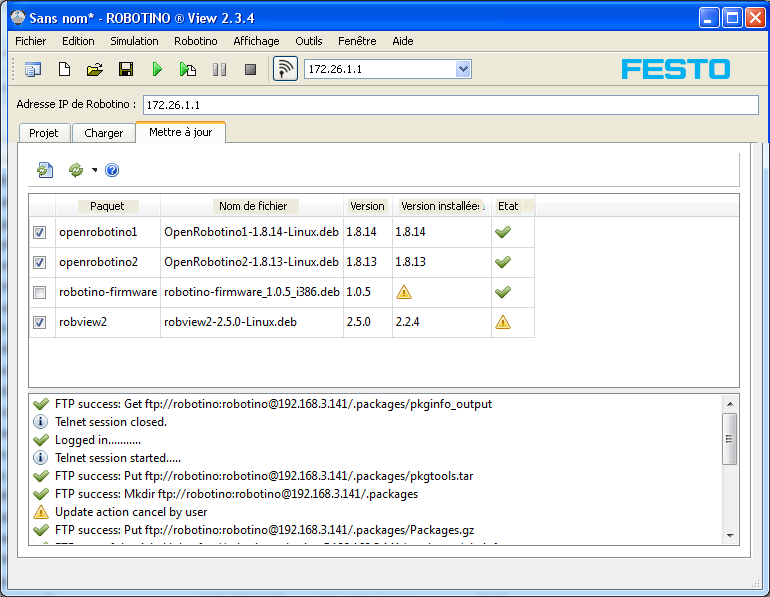Click the green update arrows icon
This screenshot has height=597, width=770.
pyautogui.click(x=76, y=170)
